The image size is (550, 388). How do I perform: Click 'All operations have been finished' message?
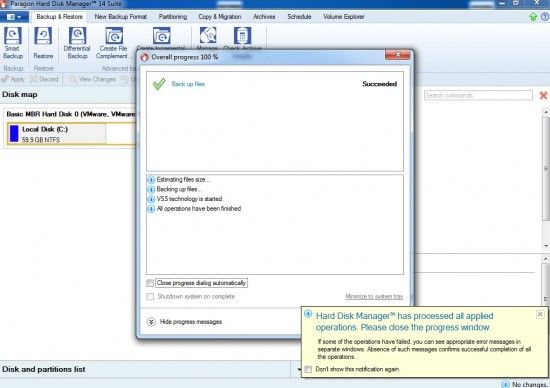tap(199, 208)
